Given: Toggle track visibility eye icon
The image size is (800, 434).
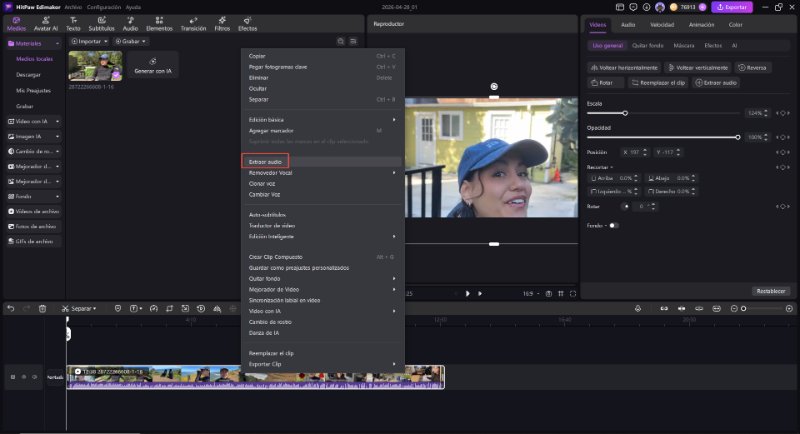Looking at the screenshot, I should pos(35,377).
